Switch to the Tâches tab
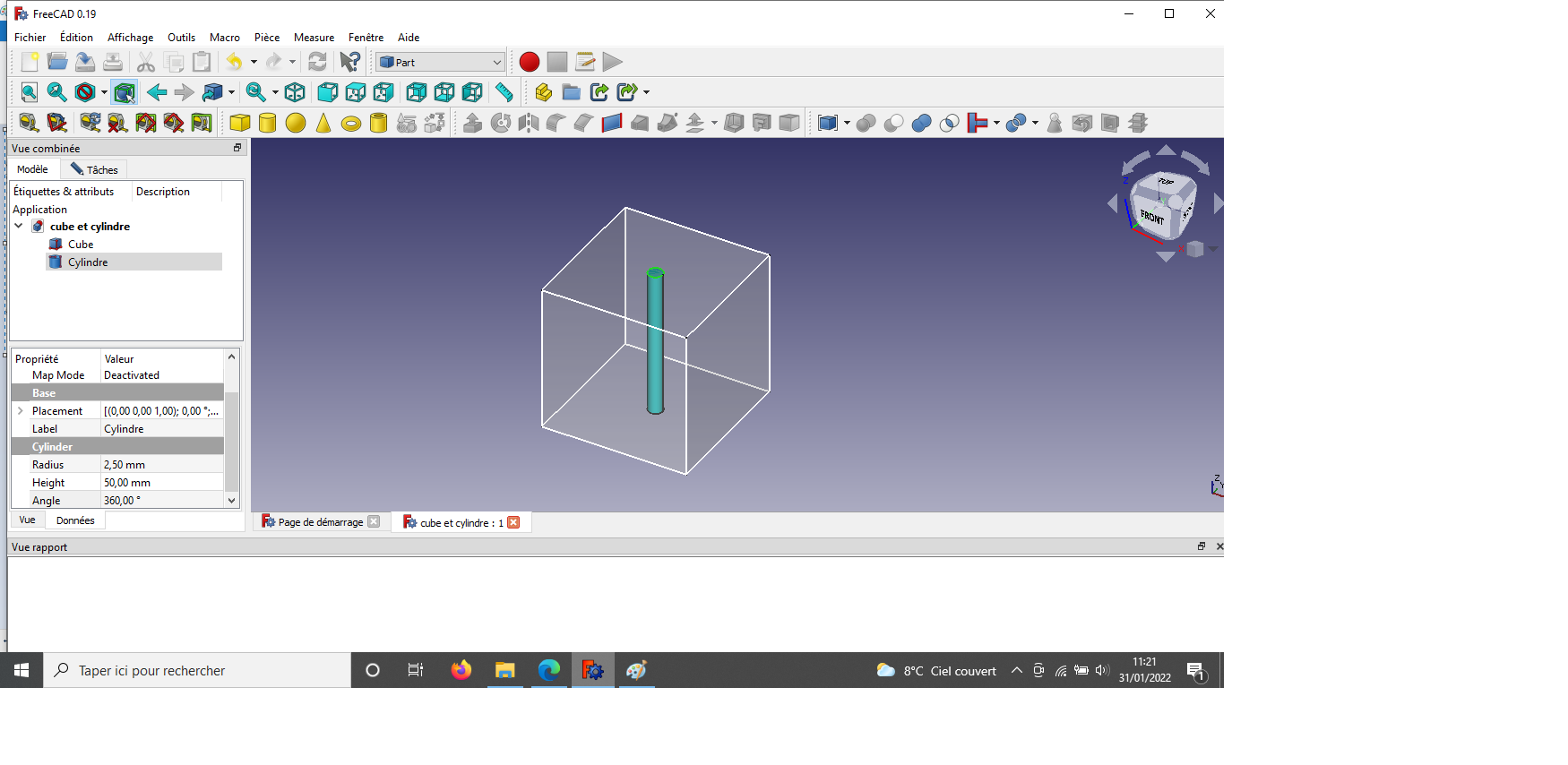The width and height of the screenshot is (1568, 765). point(95,169)
